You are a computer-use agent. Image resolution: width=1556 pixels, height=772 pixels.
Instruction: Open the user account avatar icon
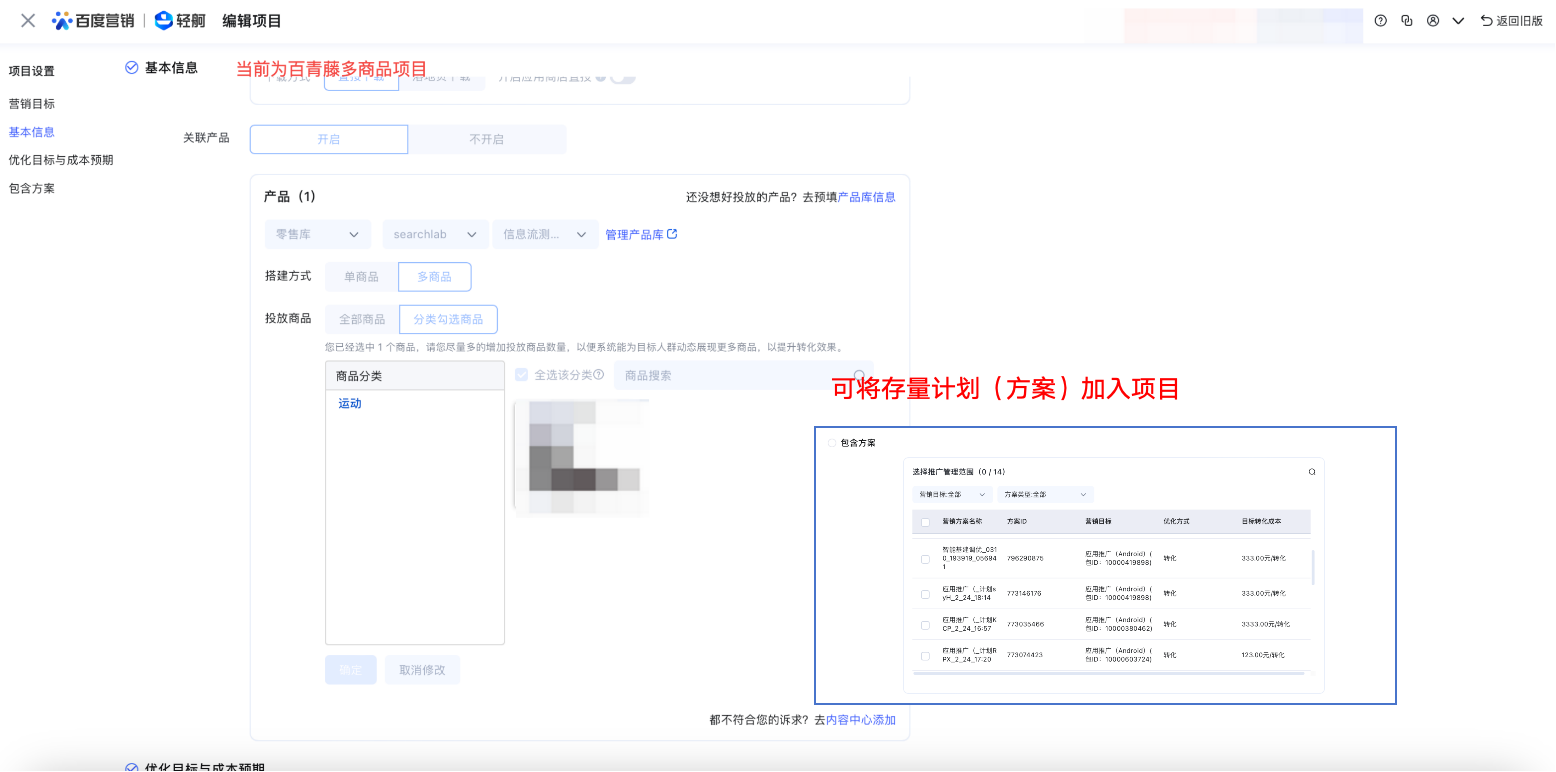1433,21
